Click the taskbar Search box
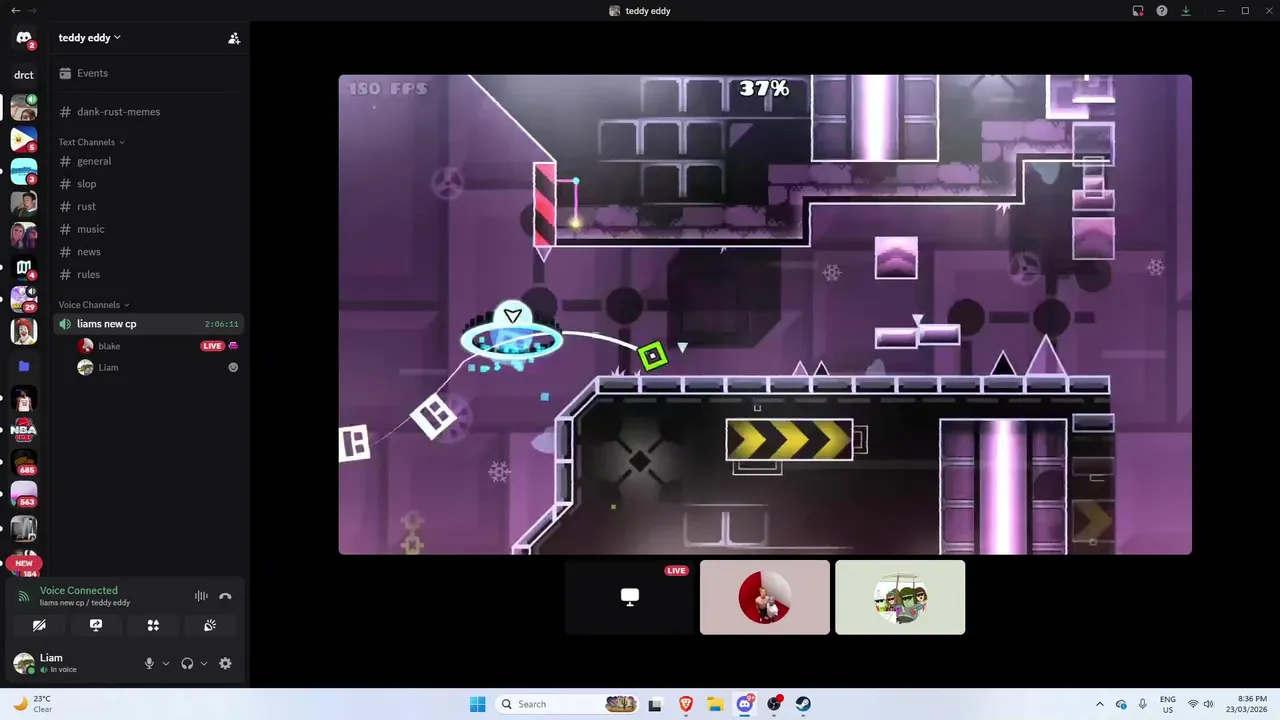Viewport: 1280px width, 720px height. coord(568,704)
